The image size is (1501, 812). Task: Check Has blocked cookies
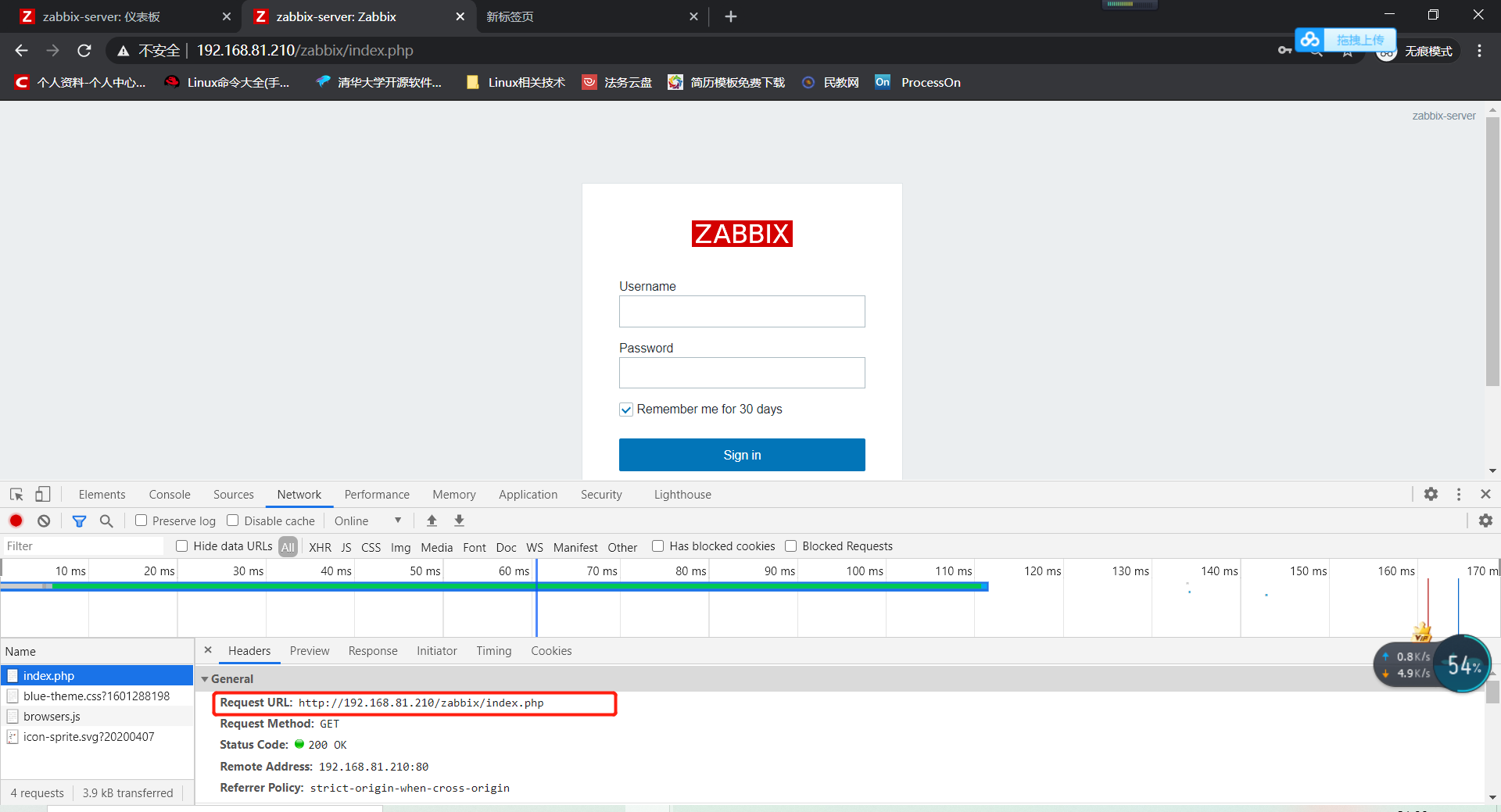click(658, 546)
